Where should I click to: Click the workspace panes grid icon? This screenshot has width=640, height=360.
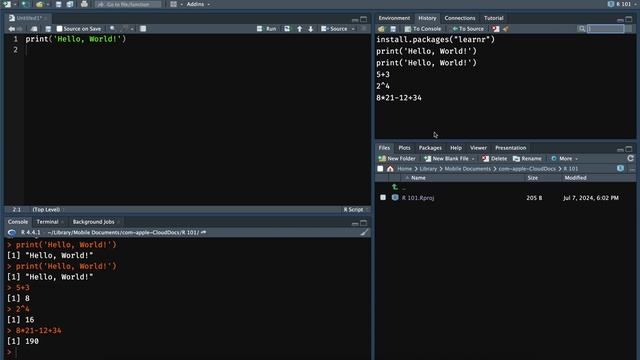[x=173, y=4]
